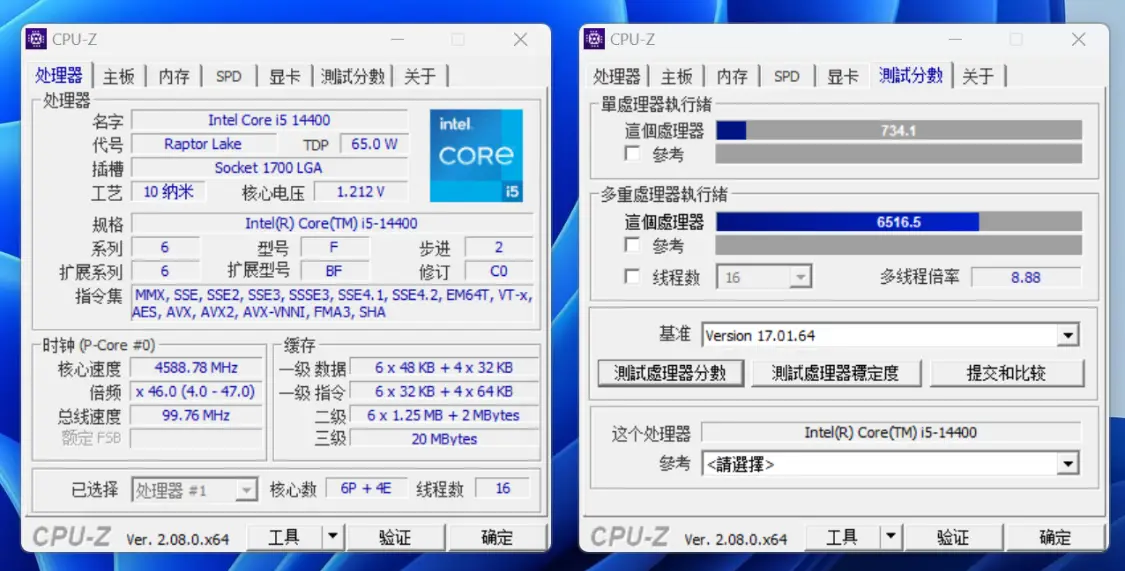
Task: Toggle the 线程数 checkbox
Action: click(x=632, y=277)
